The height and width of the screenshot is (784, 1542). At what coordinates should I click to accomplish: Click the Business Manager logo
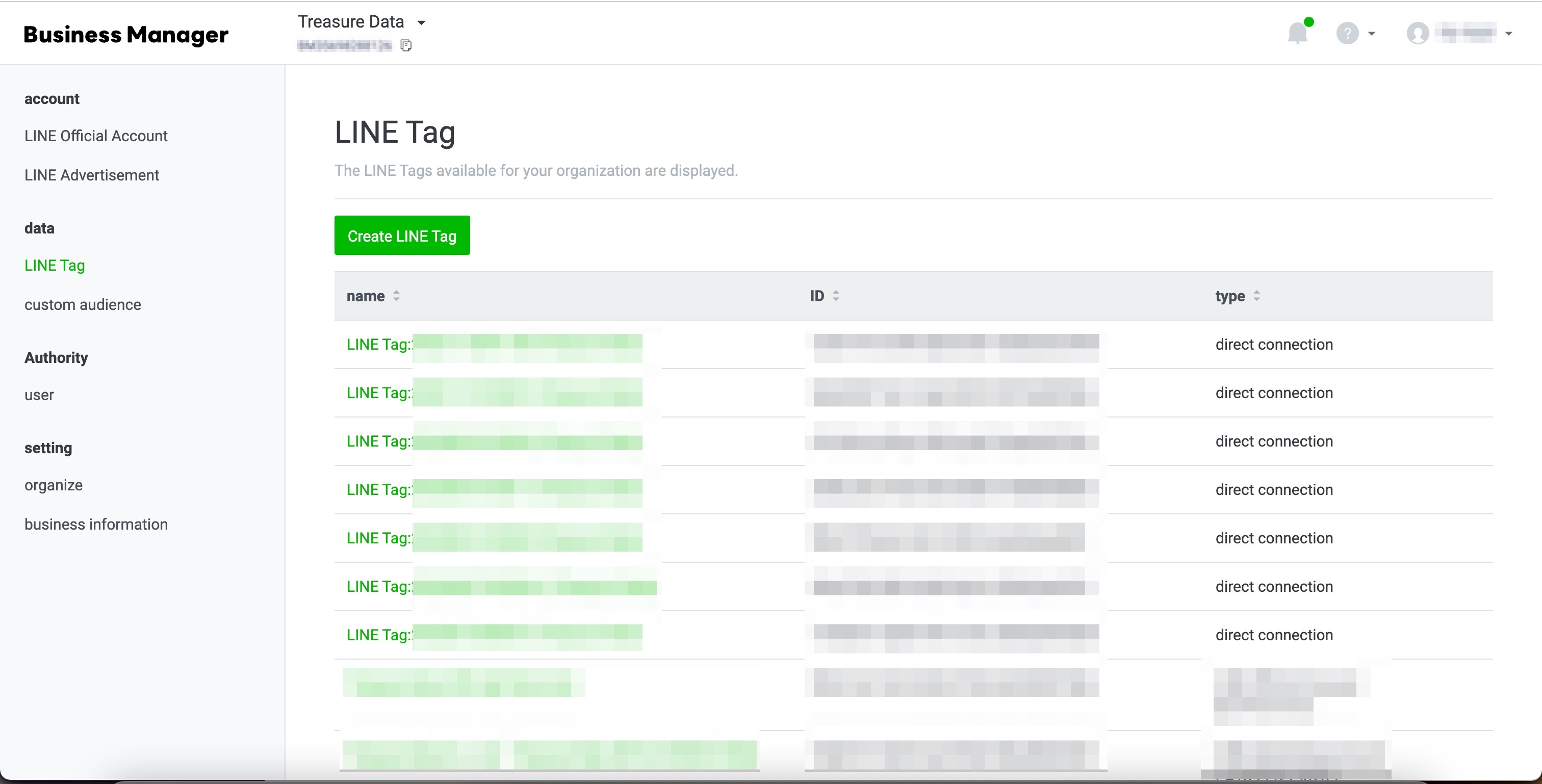(126, 34)
